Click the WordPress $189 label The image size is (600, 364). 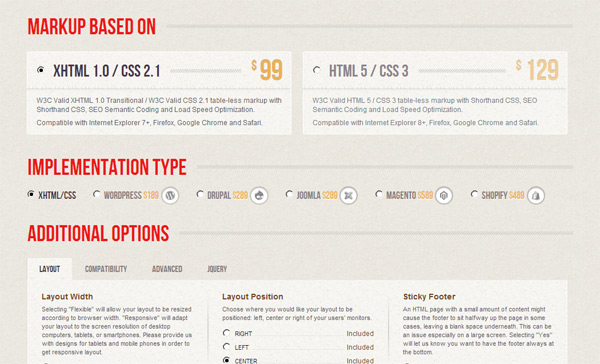131,196
